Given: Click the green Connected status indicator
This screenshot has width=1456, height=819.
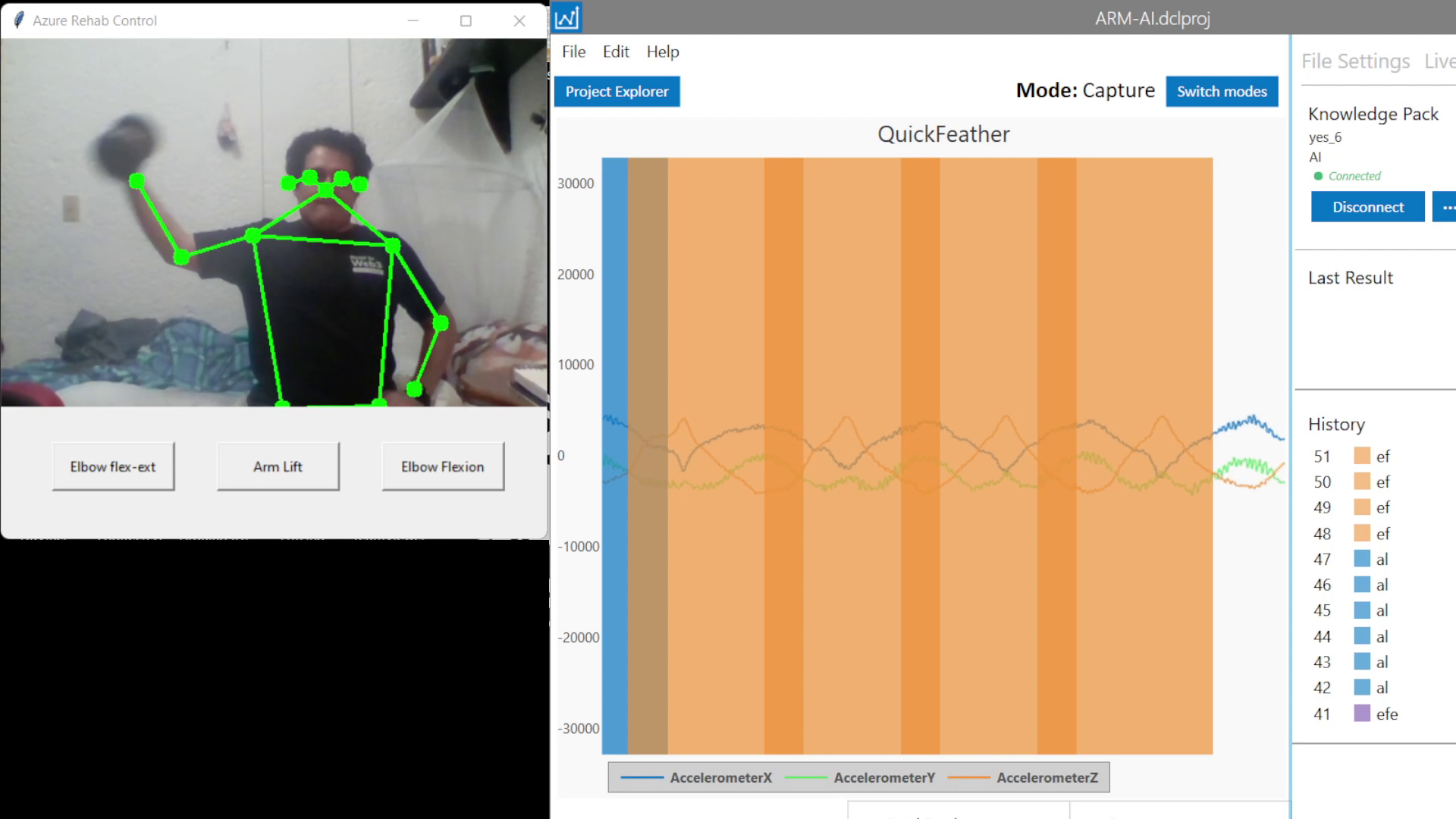Looking at the screenshot, I should coord(1318,176).
